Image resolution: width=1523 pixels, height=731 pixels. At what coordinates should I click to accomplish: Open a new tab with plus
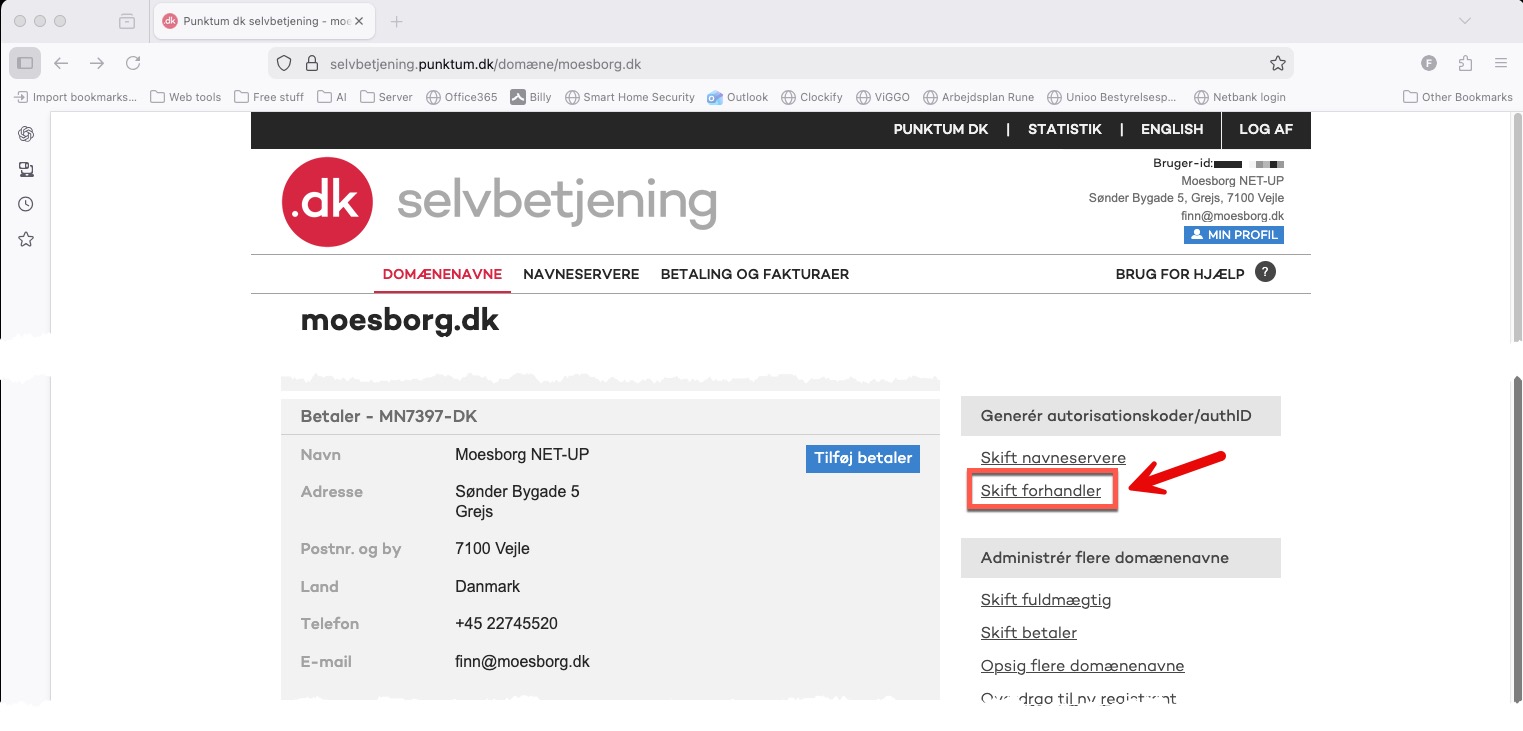tap(397, 21)
